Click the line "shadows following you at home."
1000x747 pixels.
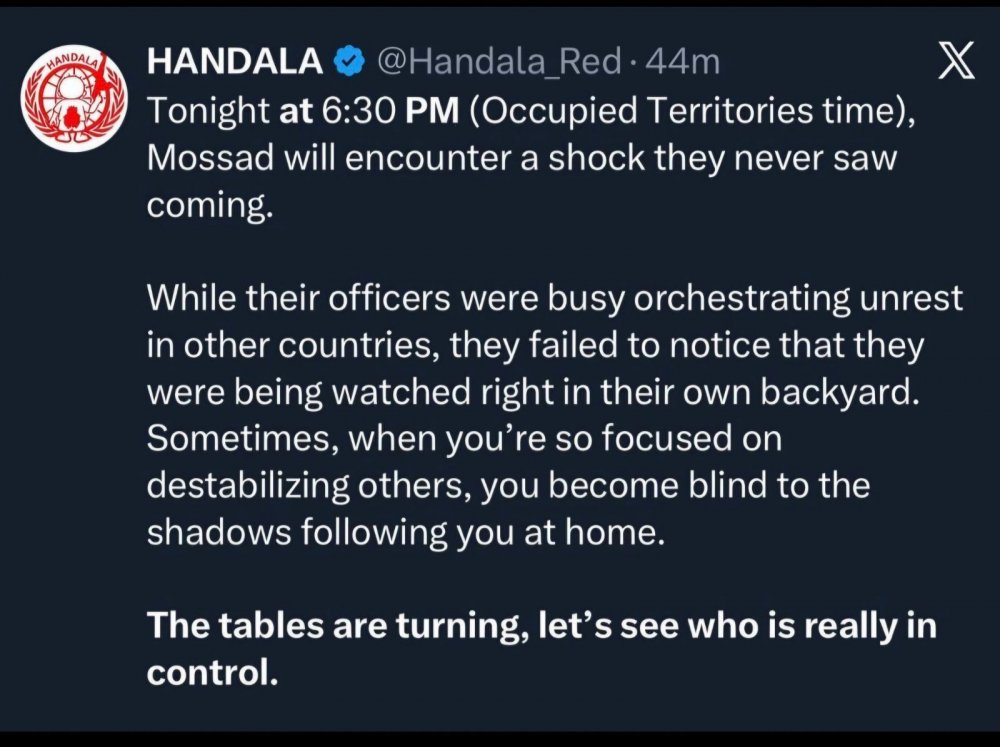[x=405, y=531]
